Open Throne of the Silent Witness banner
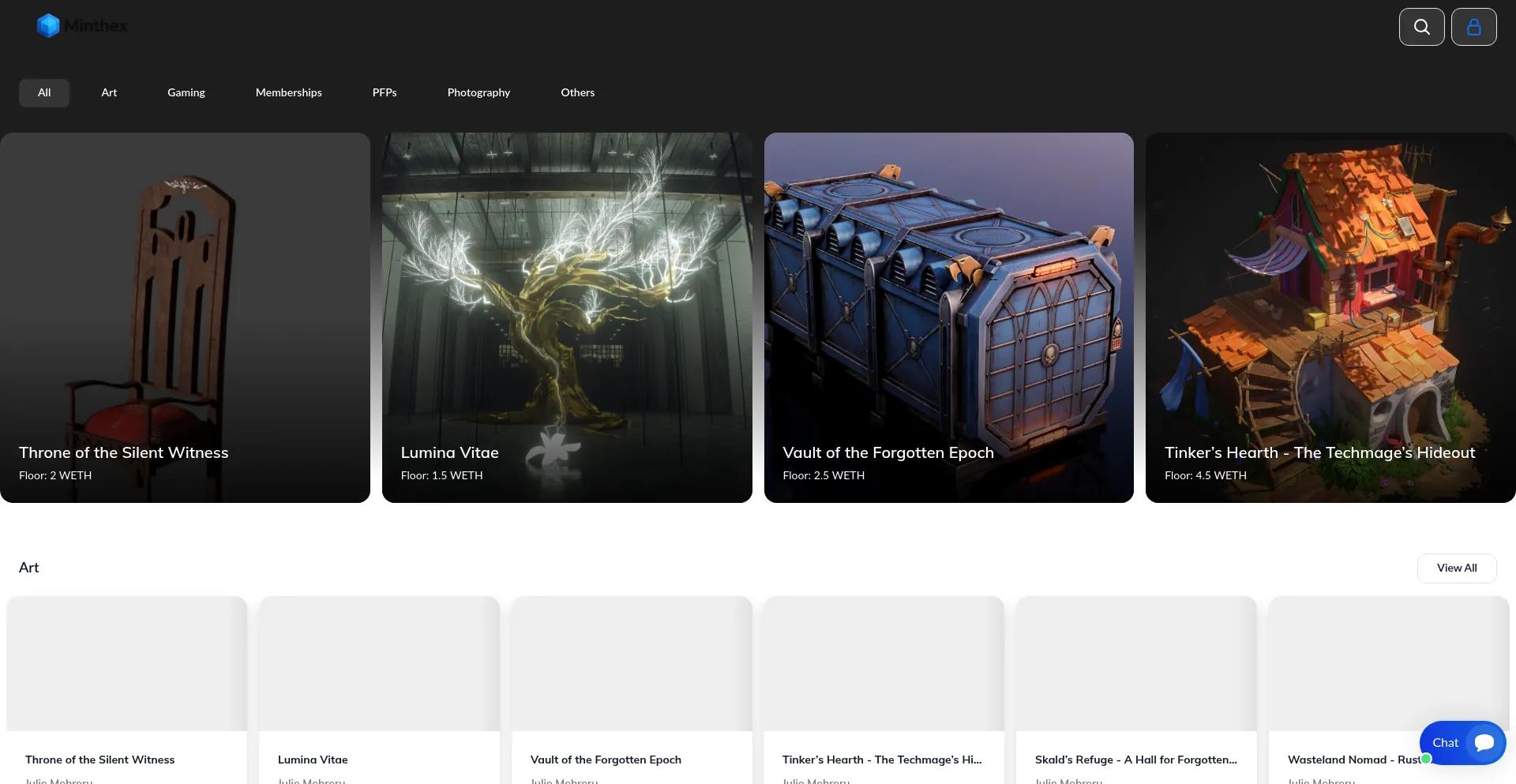The height and width of the screenshot is (784, 1516). [185, 317]
